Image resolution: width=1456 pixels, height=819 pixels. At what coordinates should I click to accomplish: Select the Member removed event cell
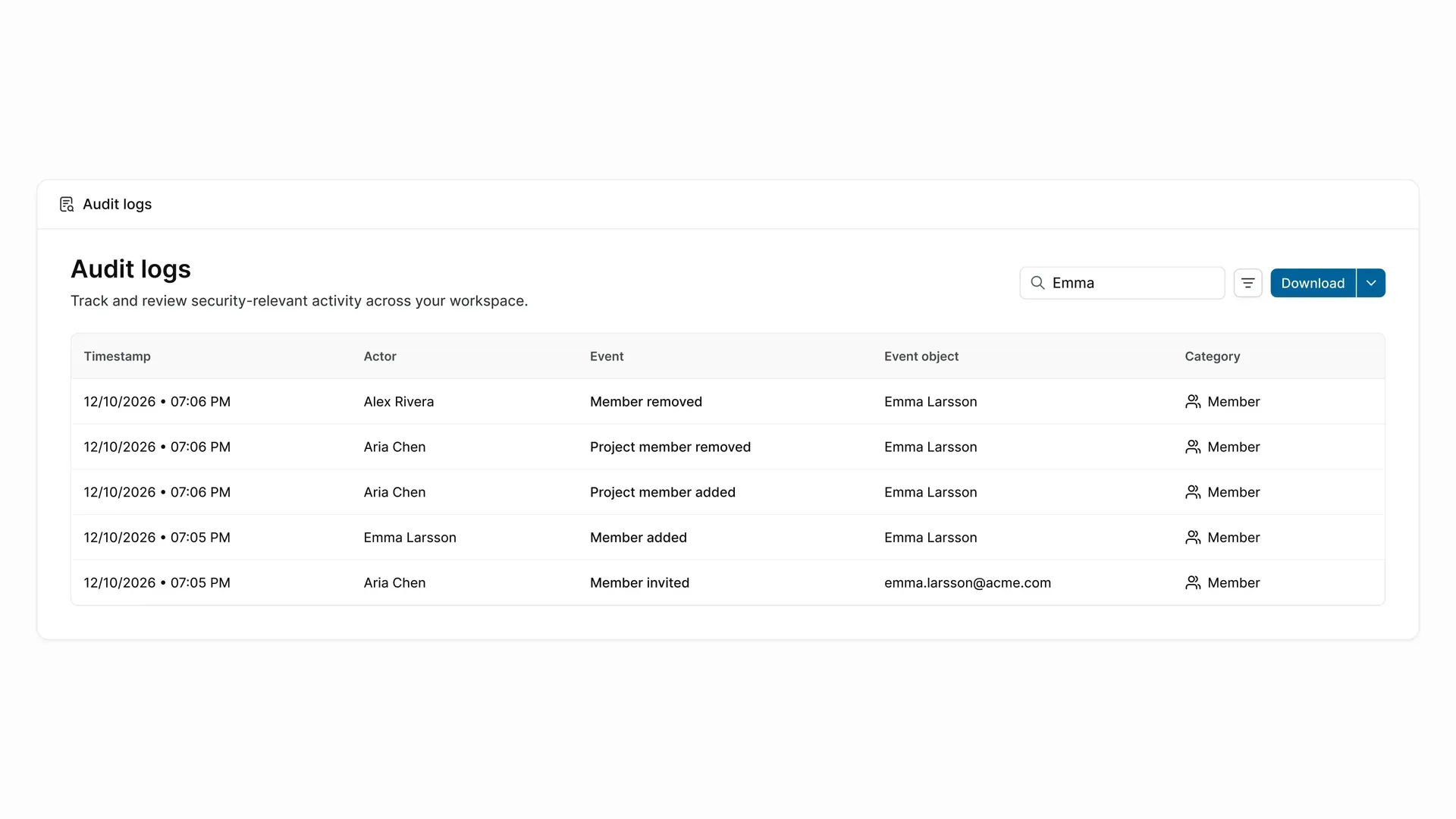(646, 402)
